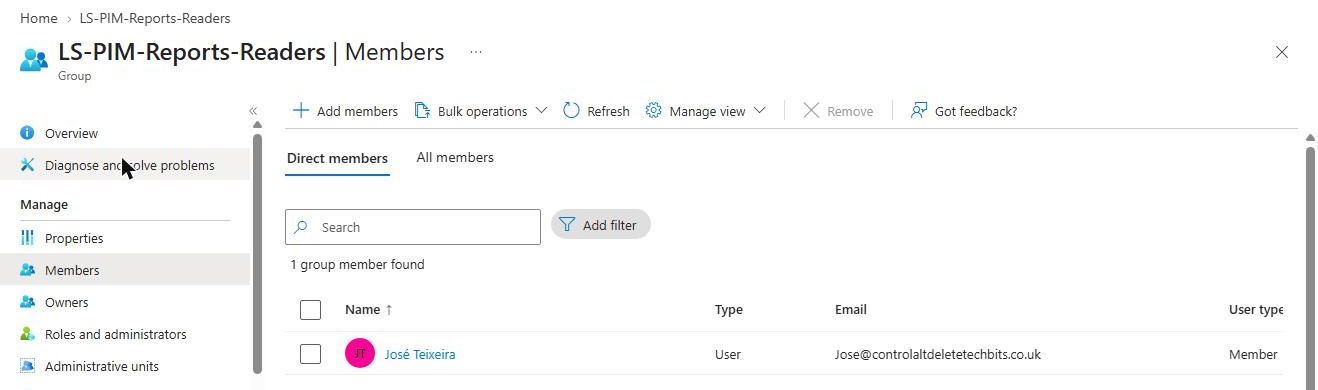
Task: Switch to the Direct members tab
Action: coord(337,158)
